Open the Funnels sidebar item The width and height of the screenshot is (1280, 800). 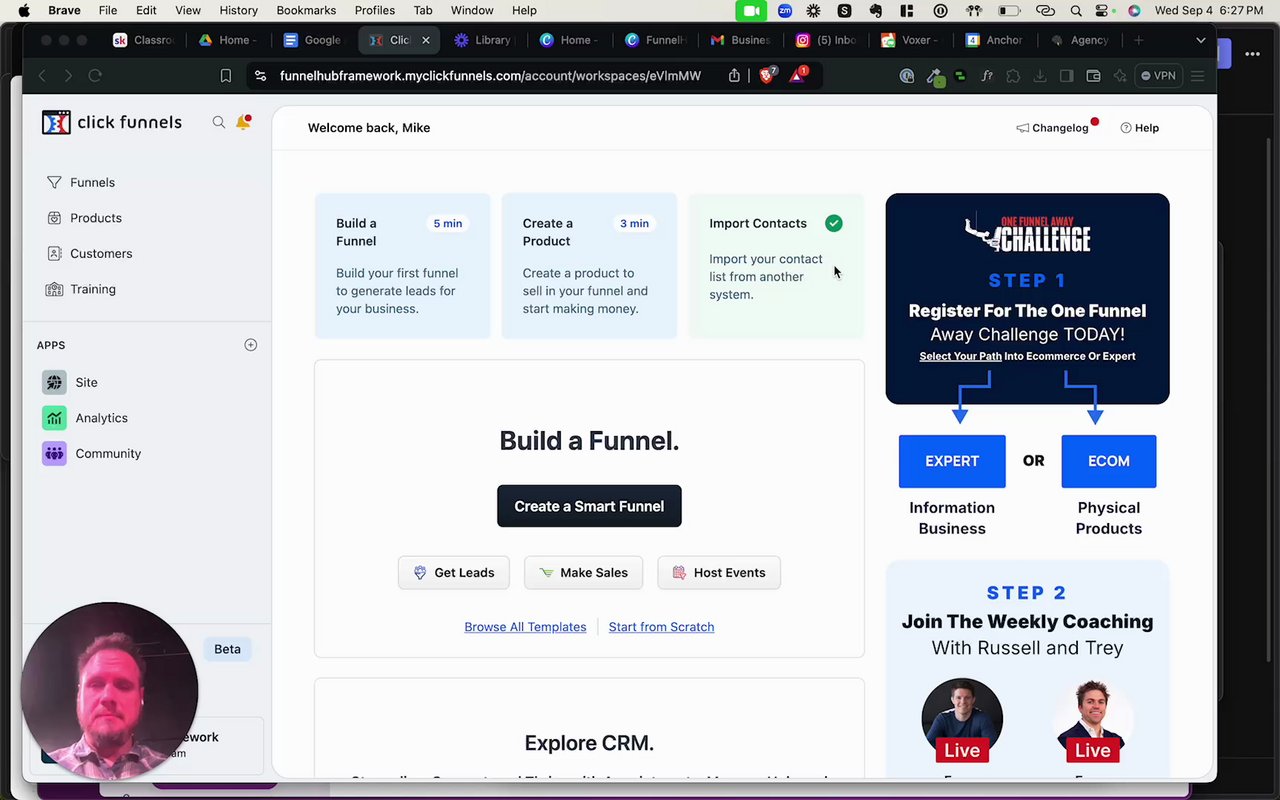pos(81,182)
